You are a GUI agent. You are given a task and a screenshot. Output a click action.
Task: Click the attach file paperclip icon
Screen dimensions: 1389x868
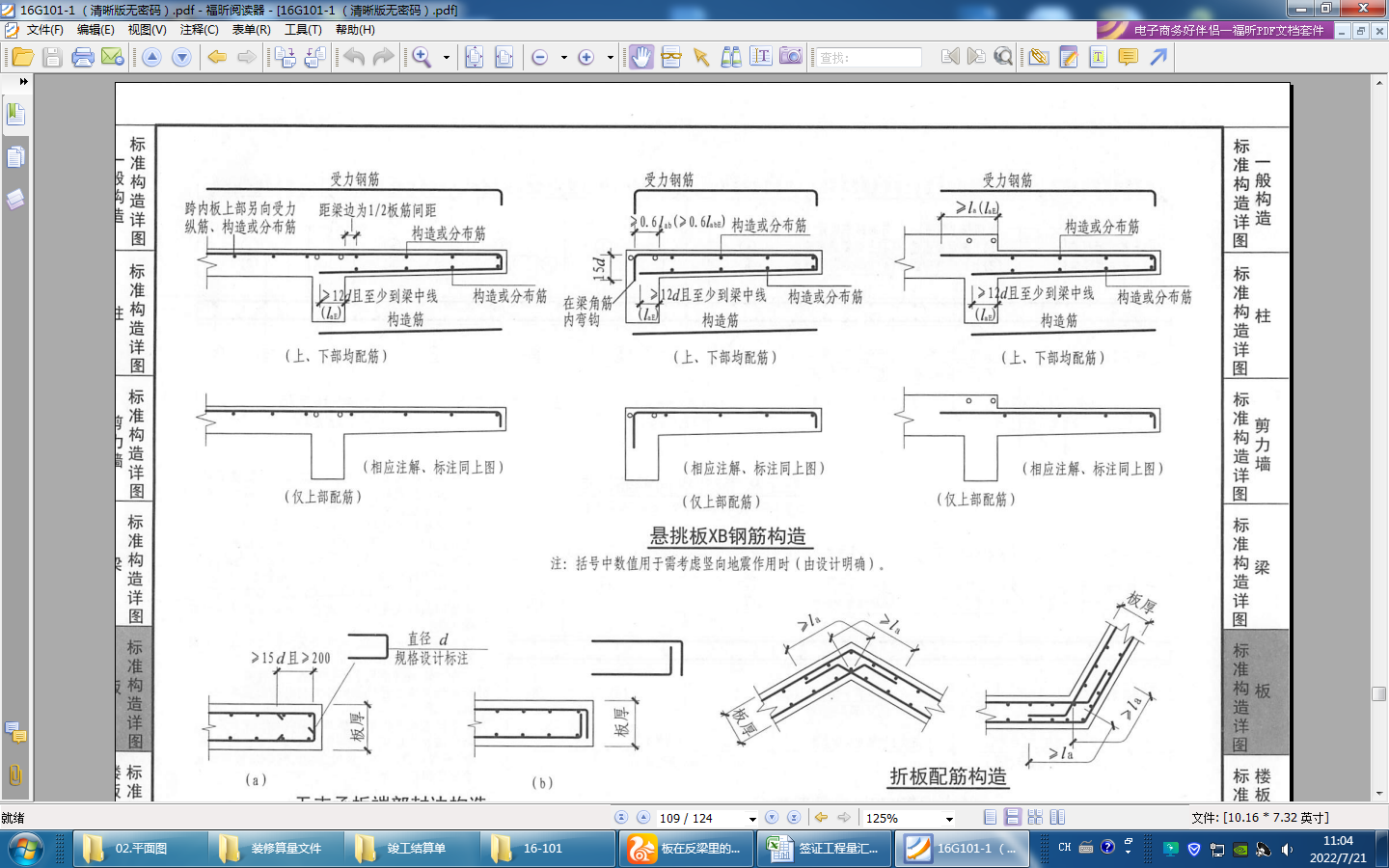[1038, 57]
